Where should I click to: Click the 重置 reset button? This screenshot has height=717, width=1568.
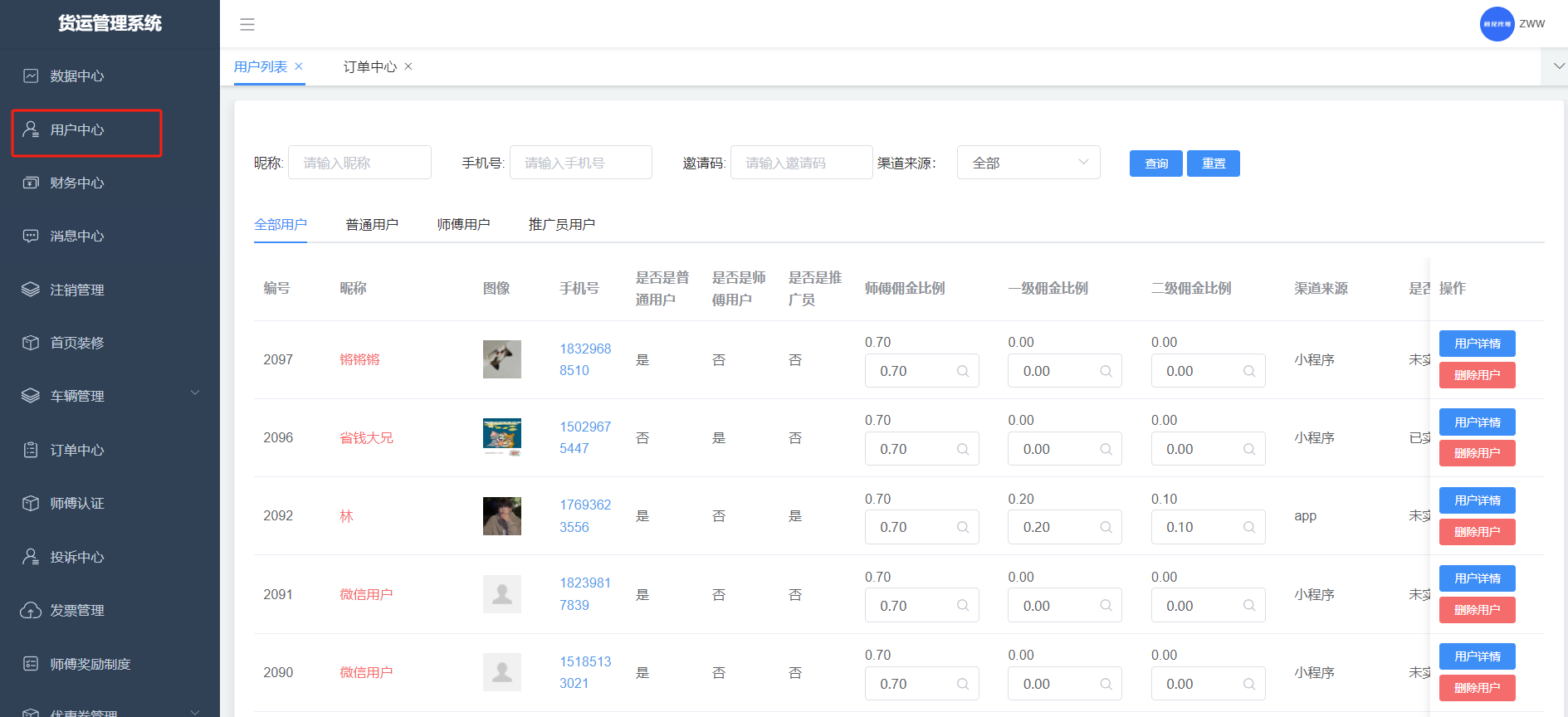tap(1213, 163)
